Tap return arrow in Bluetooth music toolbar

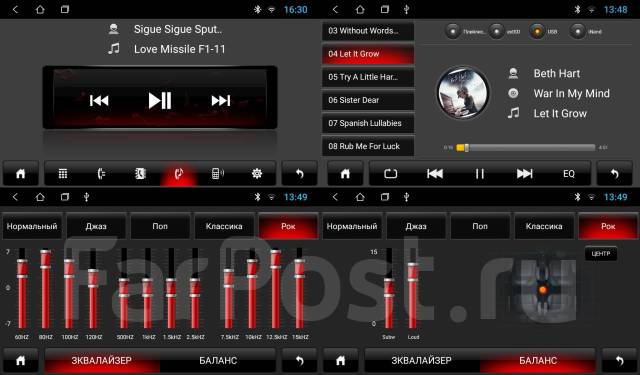pos(299,173)
